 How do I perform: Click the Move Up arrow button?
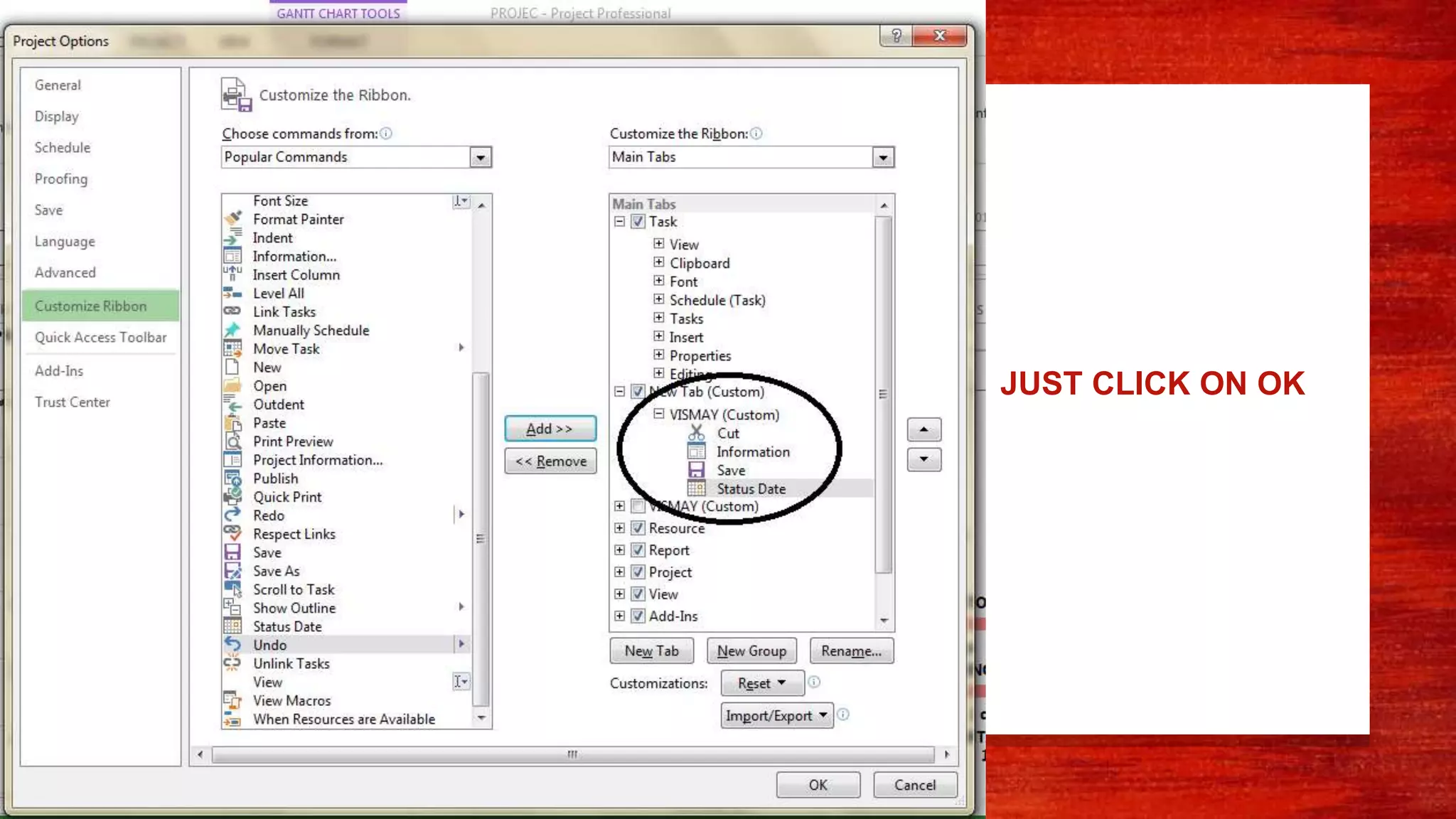(924, 429)
